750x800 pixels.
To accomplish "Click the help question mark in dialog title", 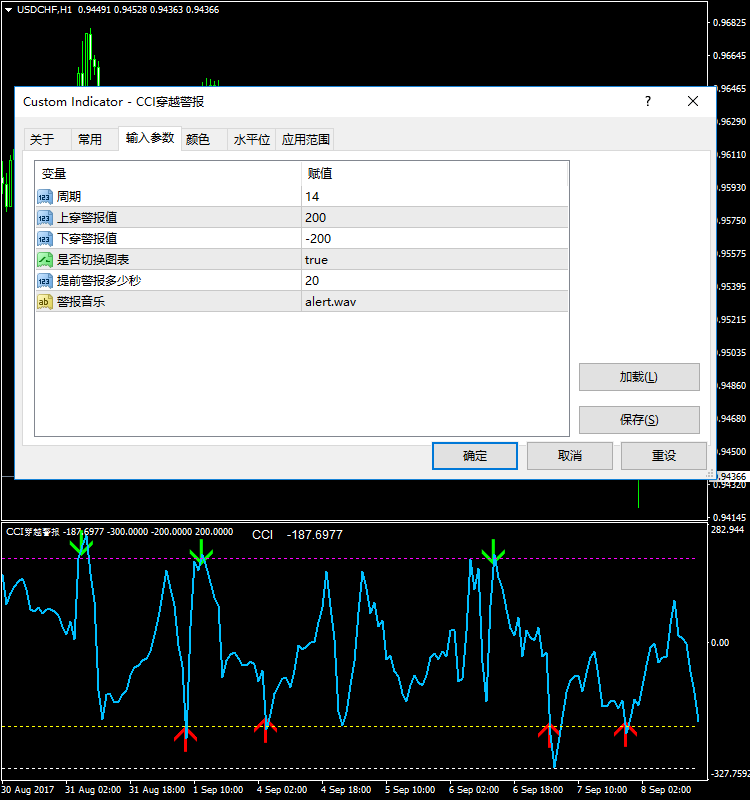I will [x=647, y=101].
